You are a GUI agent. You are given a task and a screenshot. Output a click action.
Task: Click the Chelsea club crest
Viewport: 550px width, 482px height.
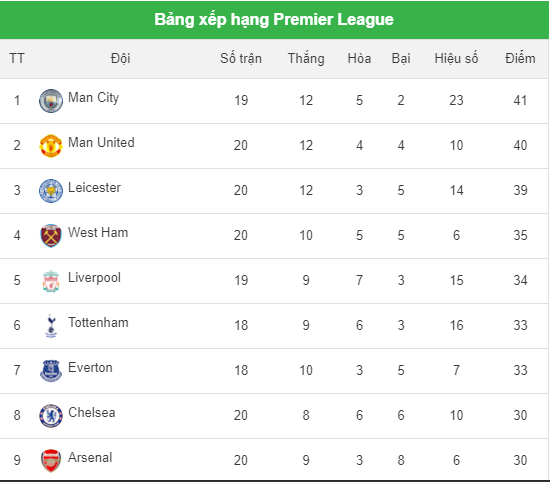(51, 416)
